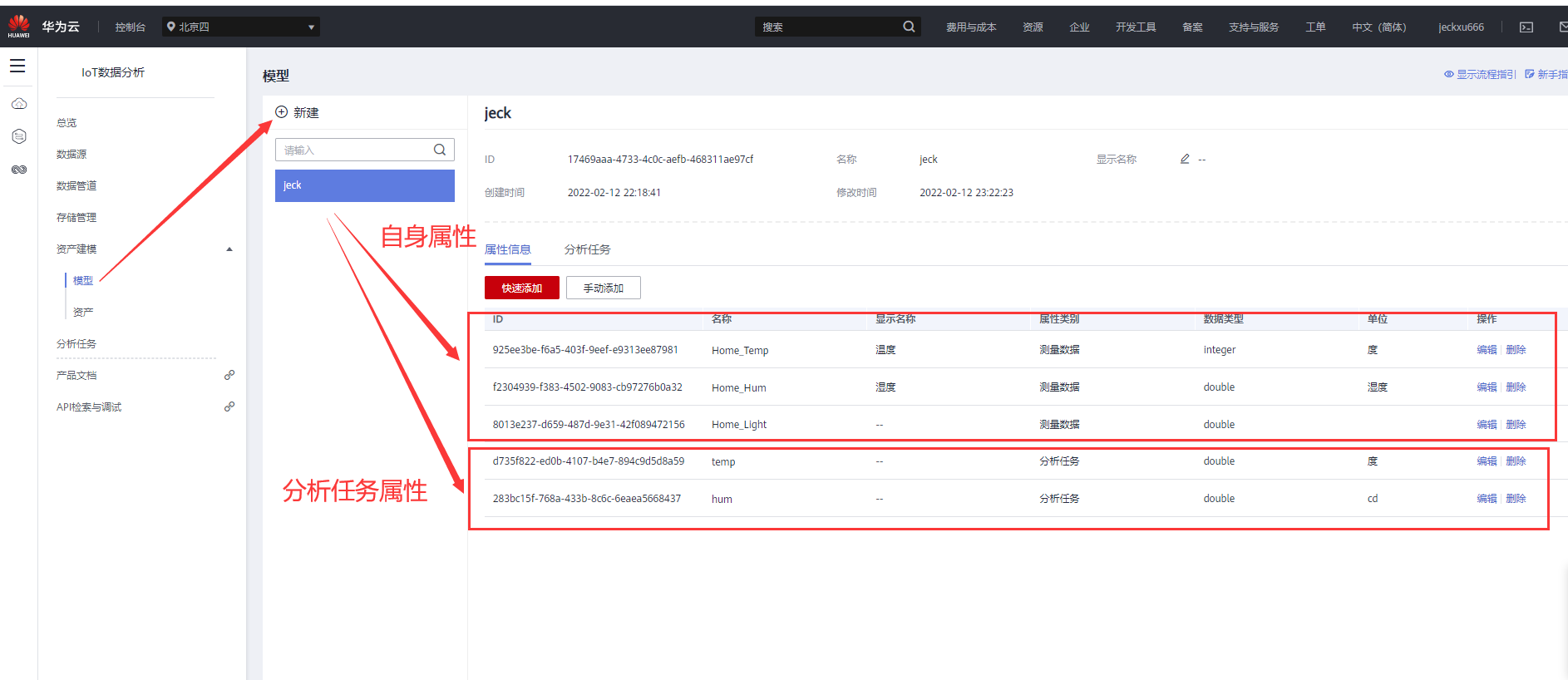Open 存储管理 in sidebar

coord(76,217)
